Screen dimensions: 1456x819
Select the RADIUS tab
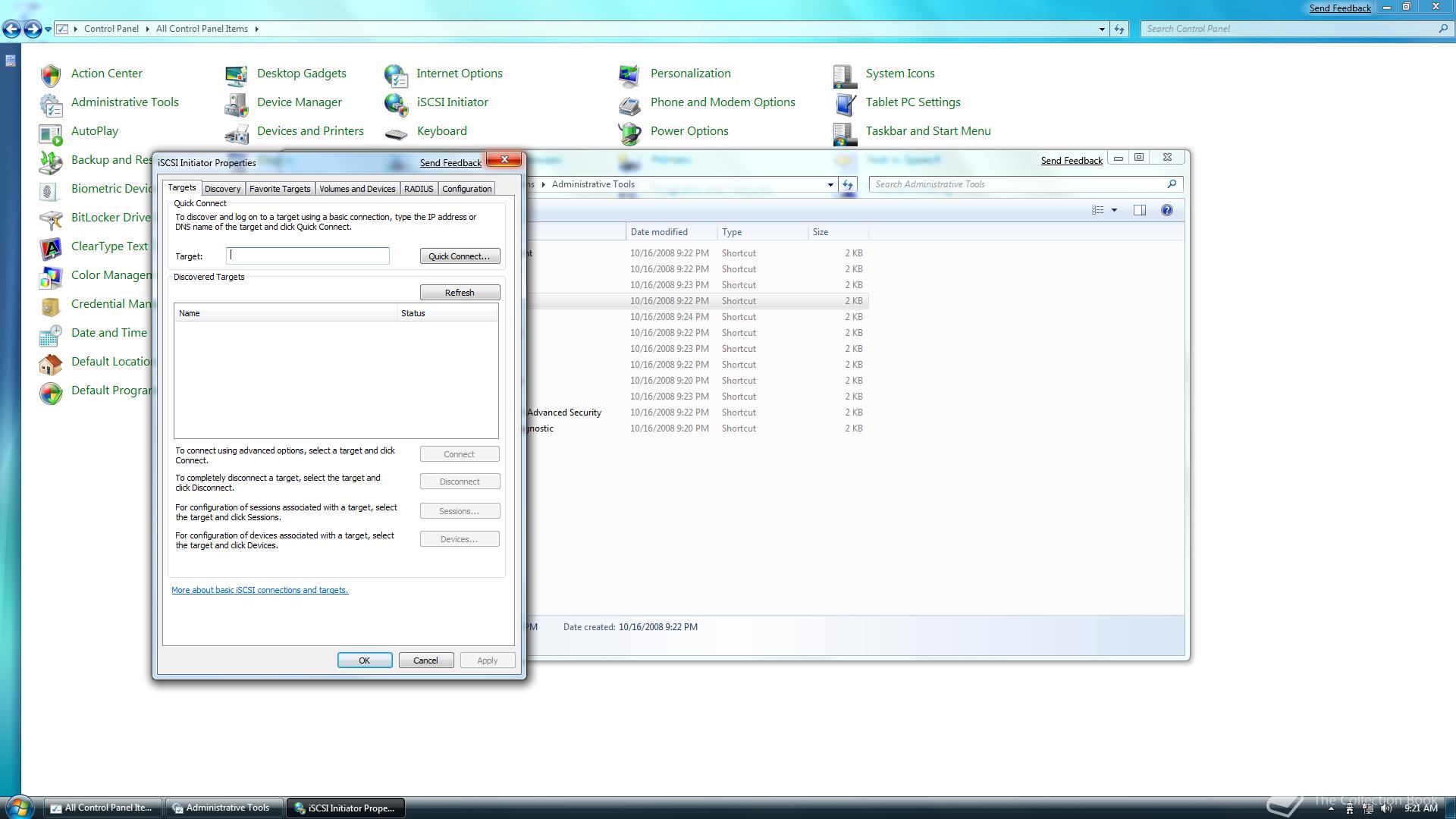(419, 189)
